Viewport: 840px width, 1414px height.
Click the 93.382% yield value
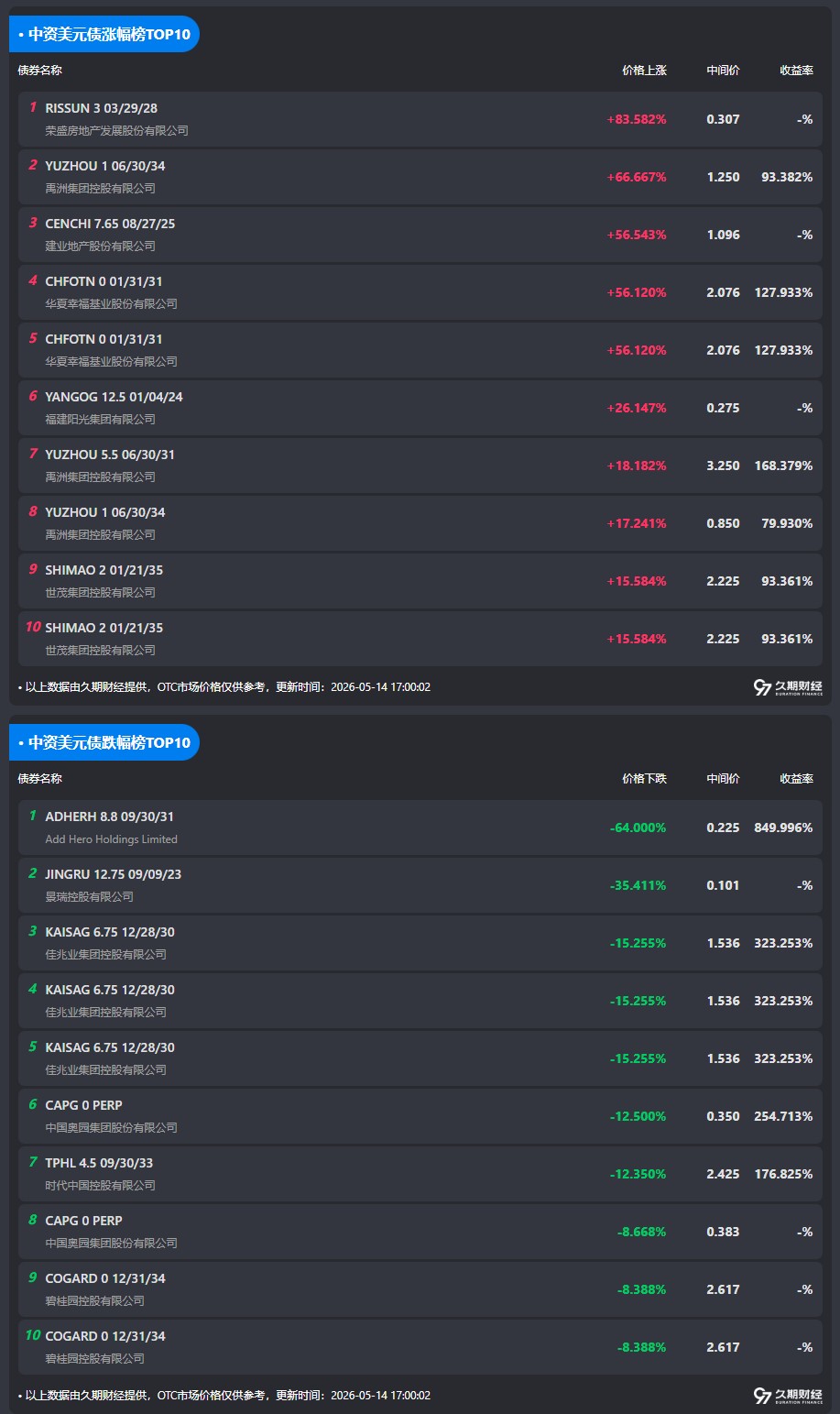point(787,177)
